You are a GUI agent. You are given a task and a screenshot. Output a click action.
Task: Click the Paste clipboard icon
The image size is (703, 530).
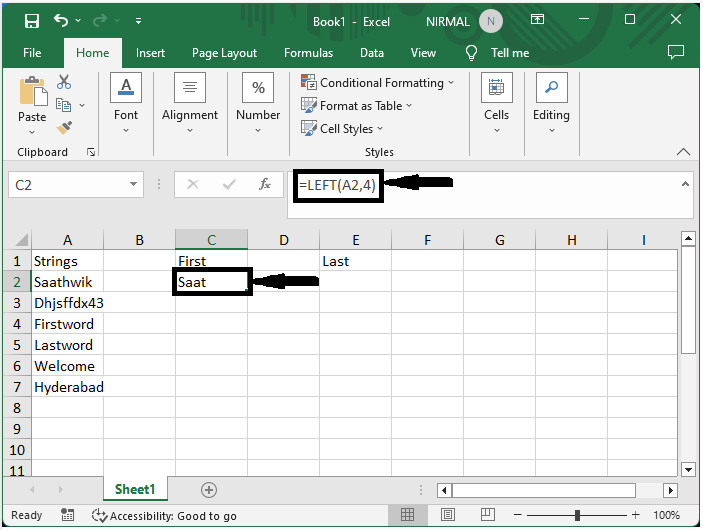(x=33, y=91)
